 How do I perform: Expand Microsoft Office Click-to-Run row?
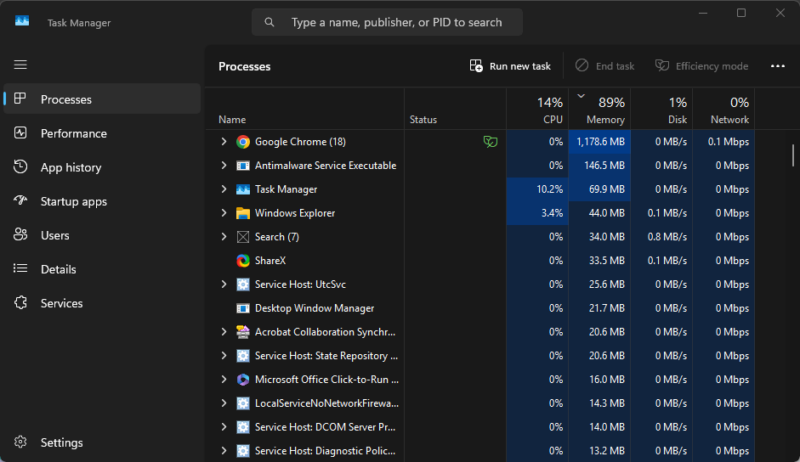(x=223, y=379)
